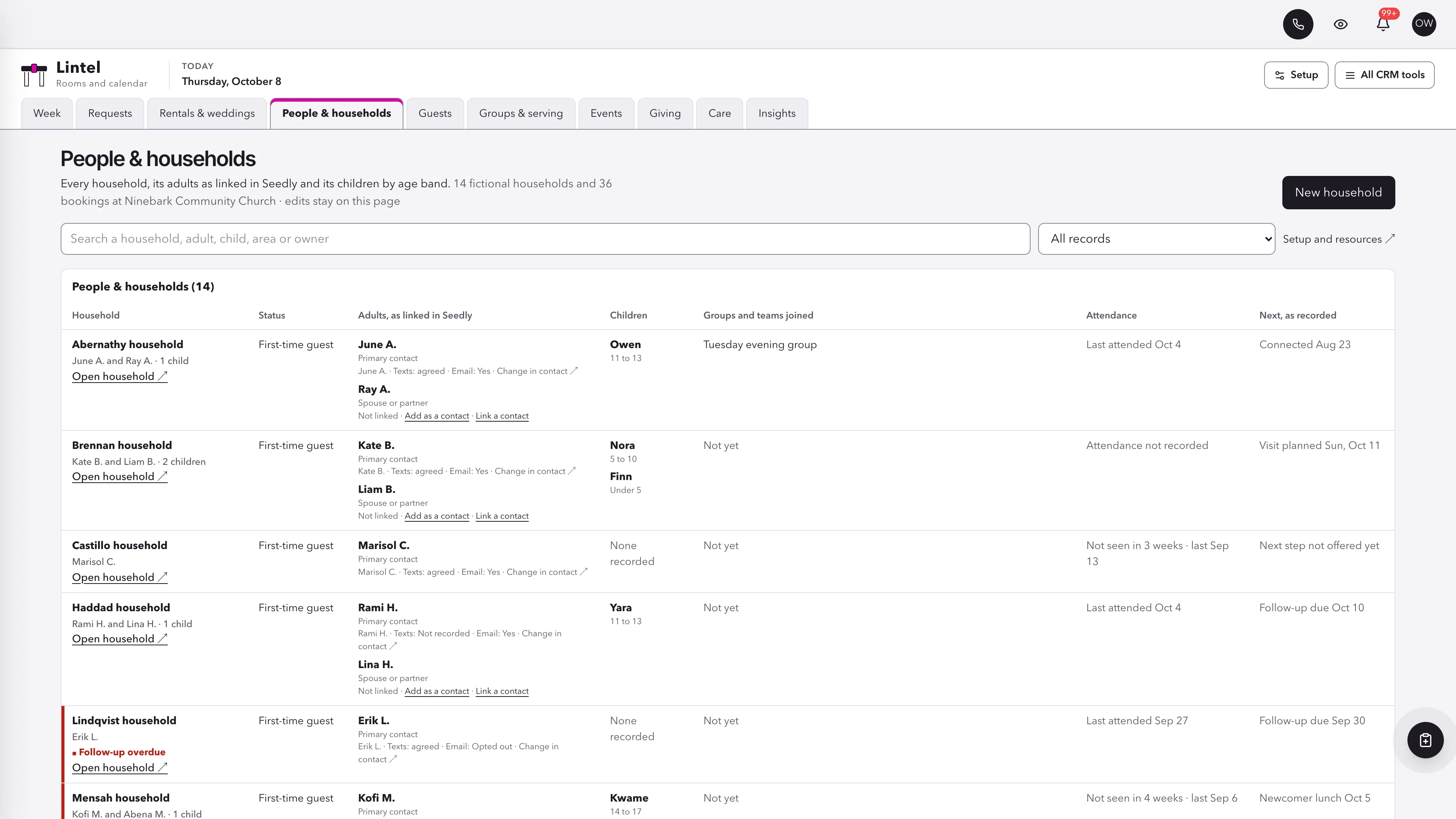Open household link for Lindqvist household
Image resolution: width=1456 pixels, height=819 pixels.
point(119,767)
